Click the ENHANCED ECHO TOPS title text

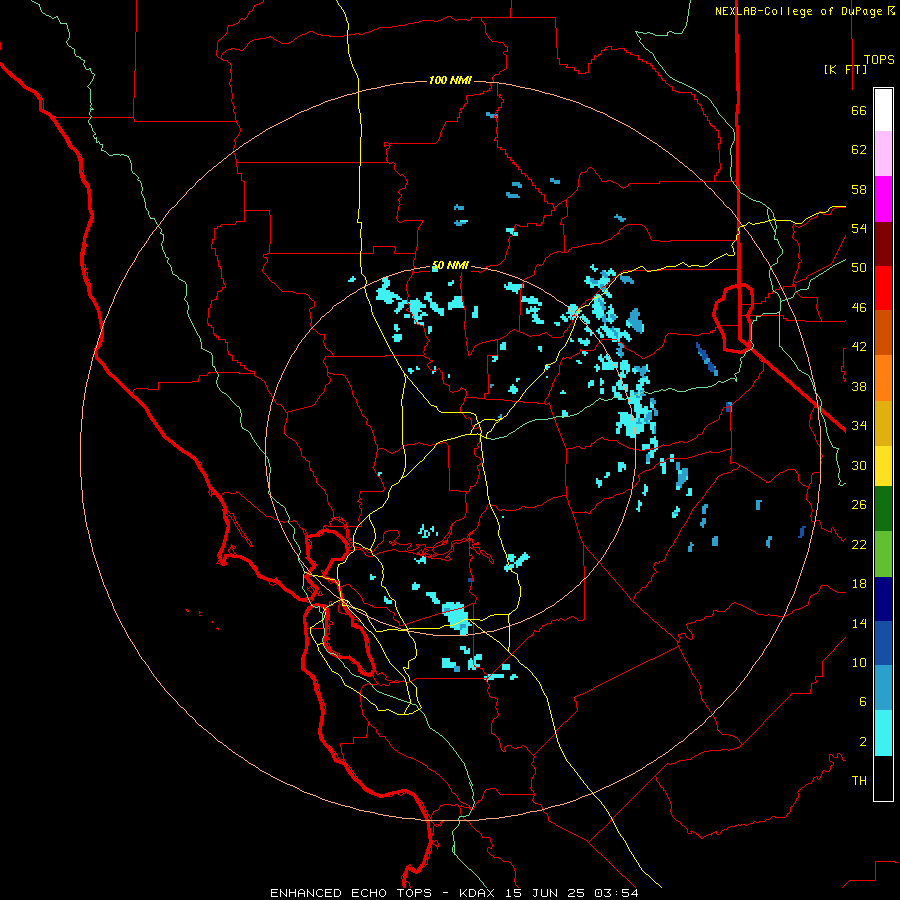pos(351,893)
